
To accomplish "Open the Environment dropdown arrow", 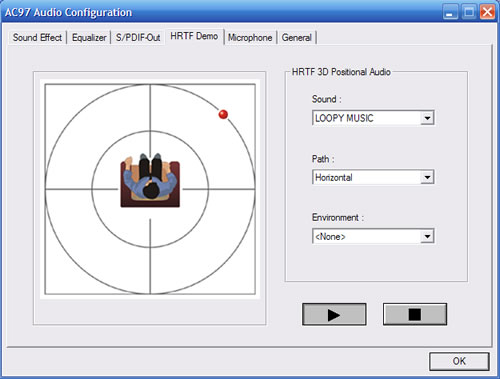I will (x=427, y=236).
